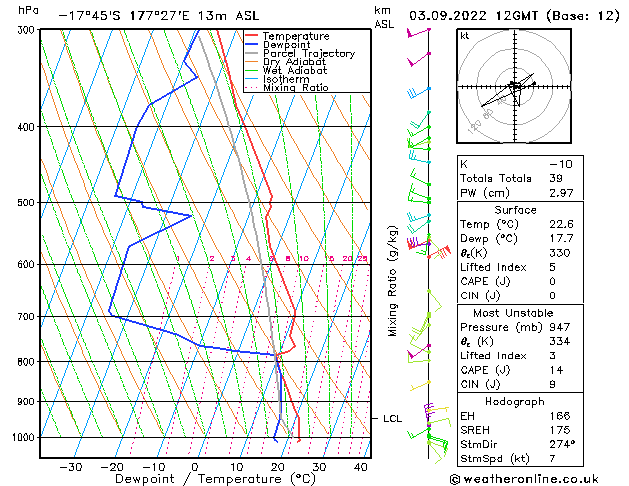Screen dimensions: 629x486
Task: Click the 400 pressure level label
Action: (x=28, y=127)
